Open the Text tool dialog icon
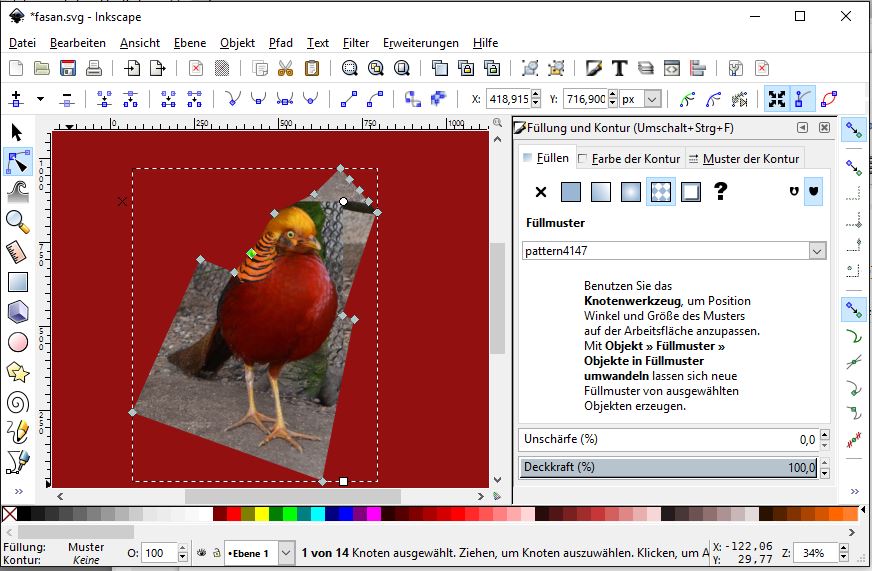Image resolution: width=872 pixels, height=571 pixels. [619, 68]
